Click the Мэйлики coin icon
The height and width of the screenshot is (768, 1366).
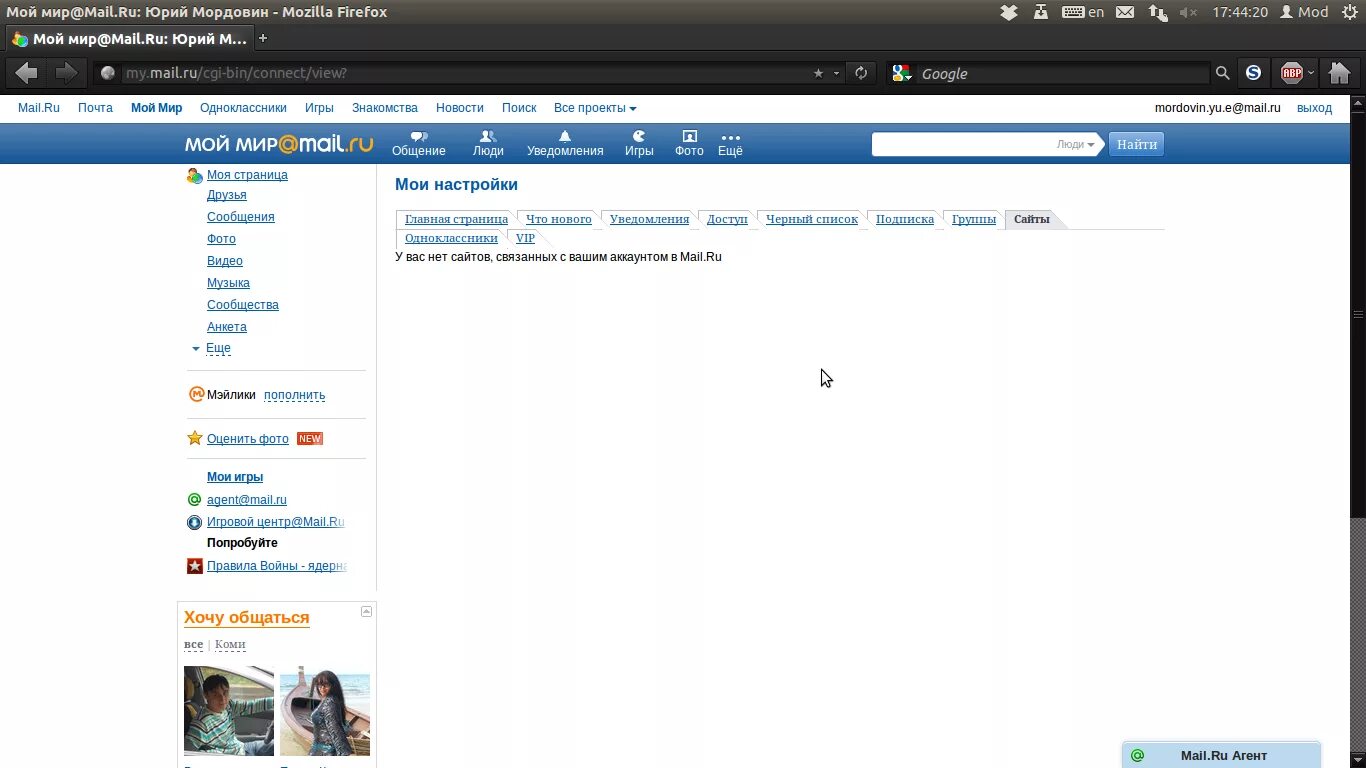coord(196,394)
